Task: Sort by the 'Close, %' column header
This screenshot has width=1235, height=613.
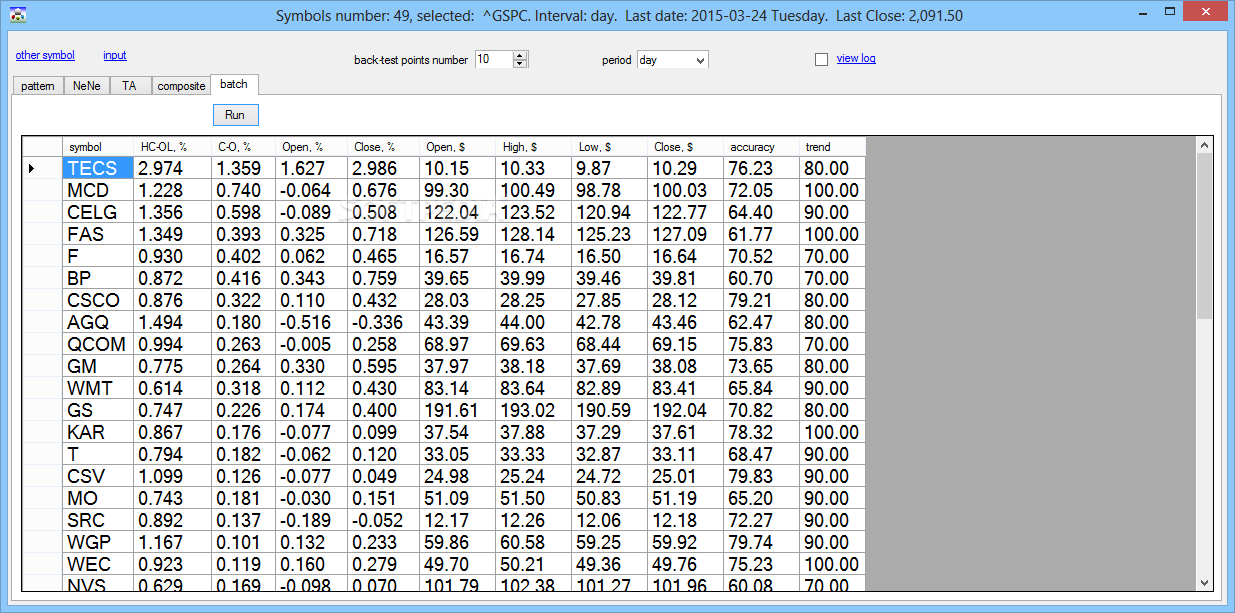Action: [383, 147]
